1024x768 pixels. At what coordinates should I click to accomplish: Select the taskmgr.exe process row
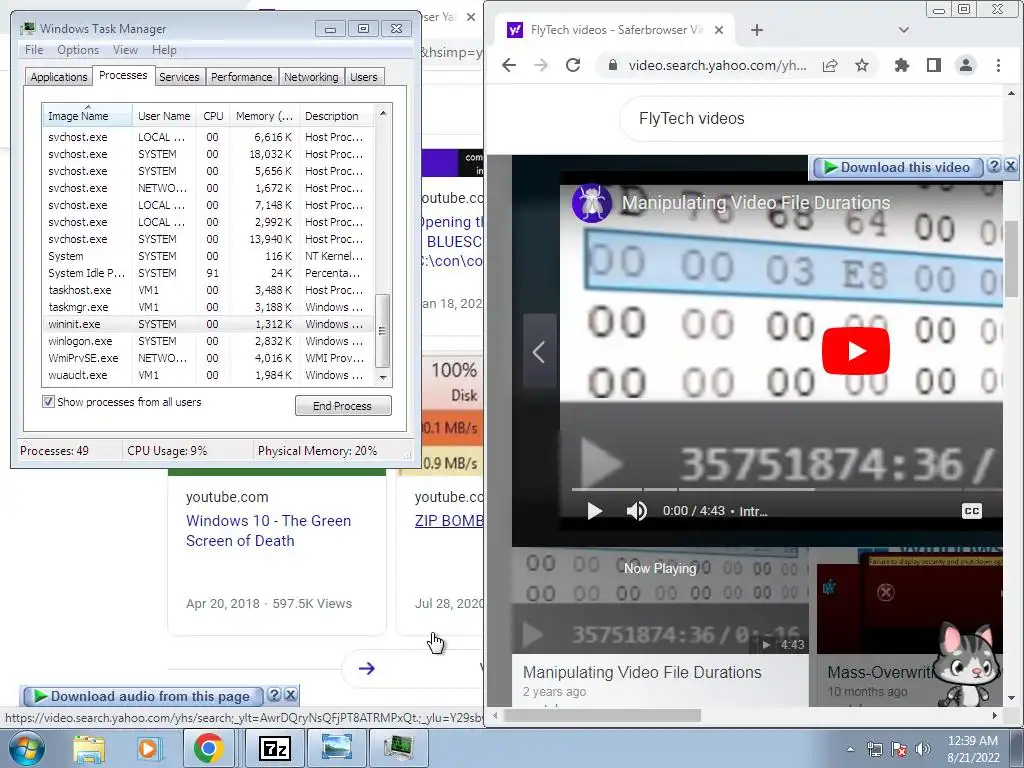(208, 307)
